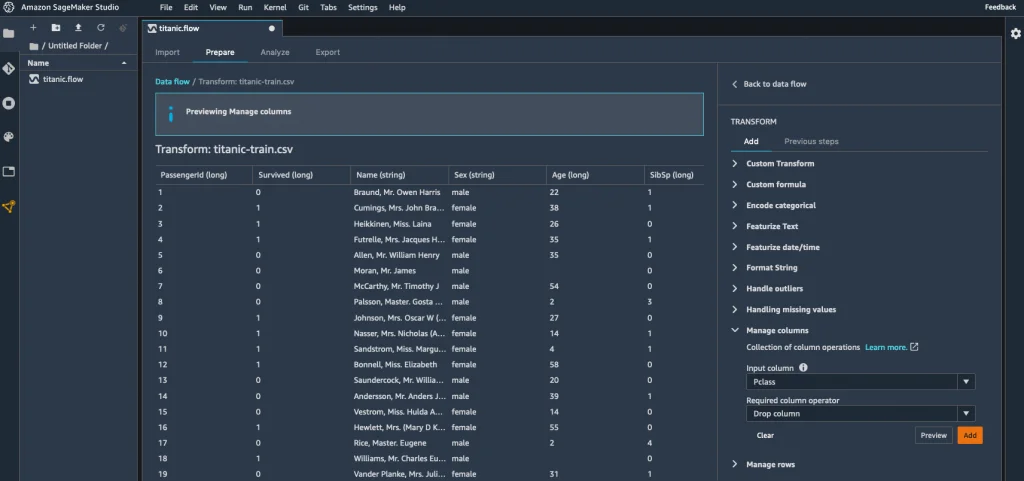Click the Git clone icon in file toolbar
Image resolution: width=1024 pixels, height=481 pixels.
click(x=123, y=27)
